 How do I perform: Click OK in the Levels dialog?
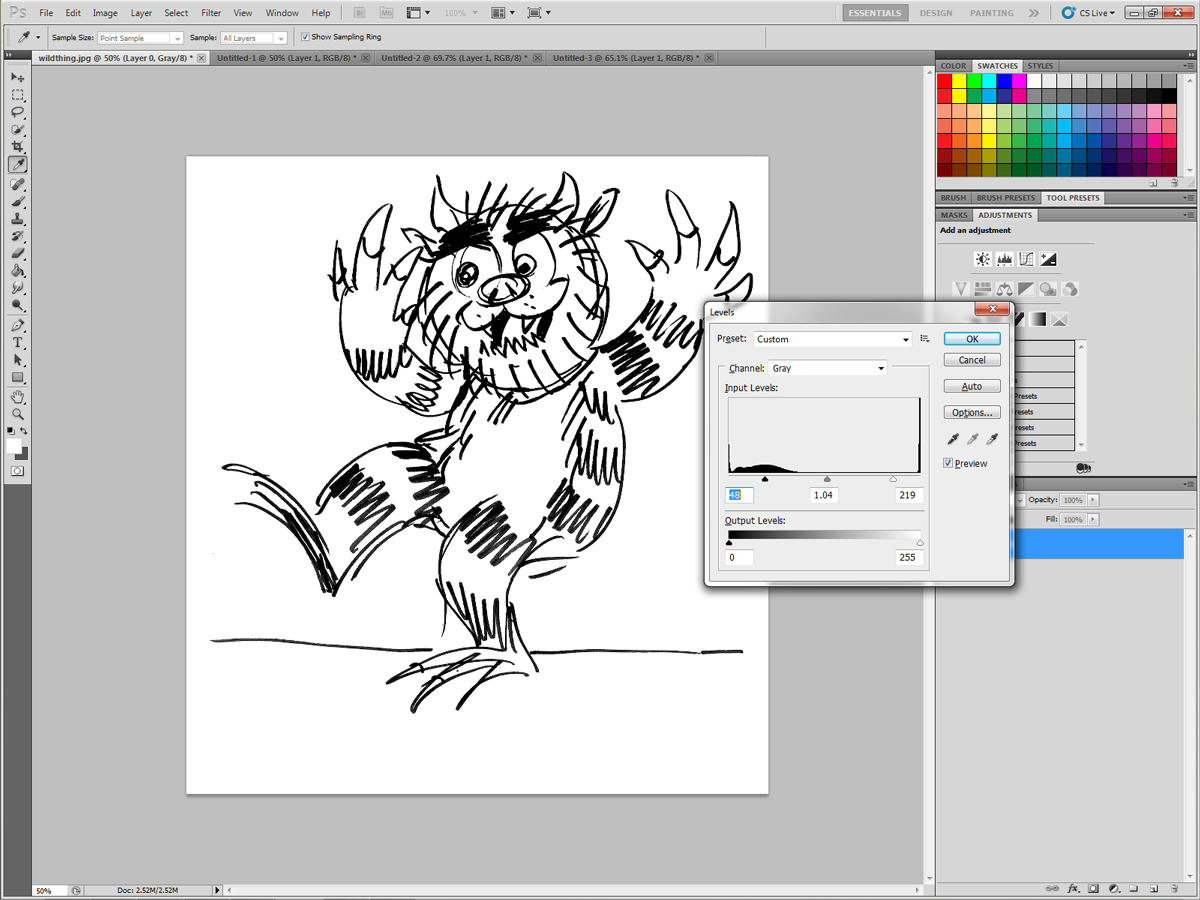972,339
